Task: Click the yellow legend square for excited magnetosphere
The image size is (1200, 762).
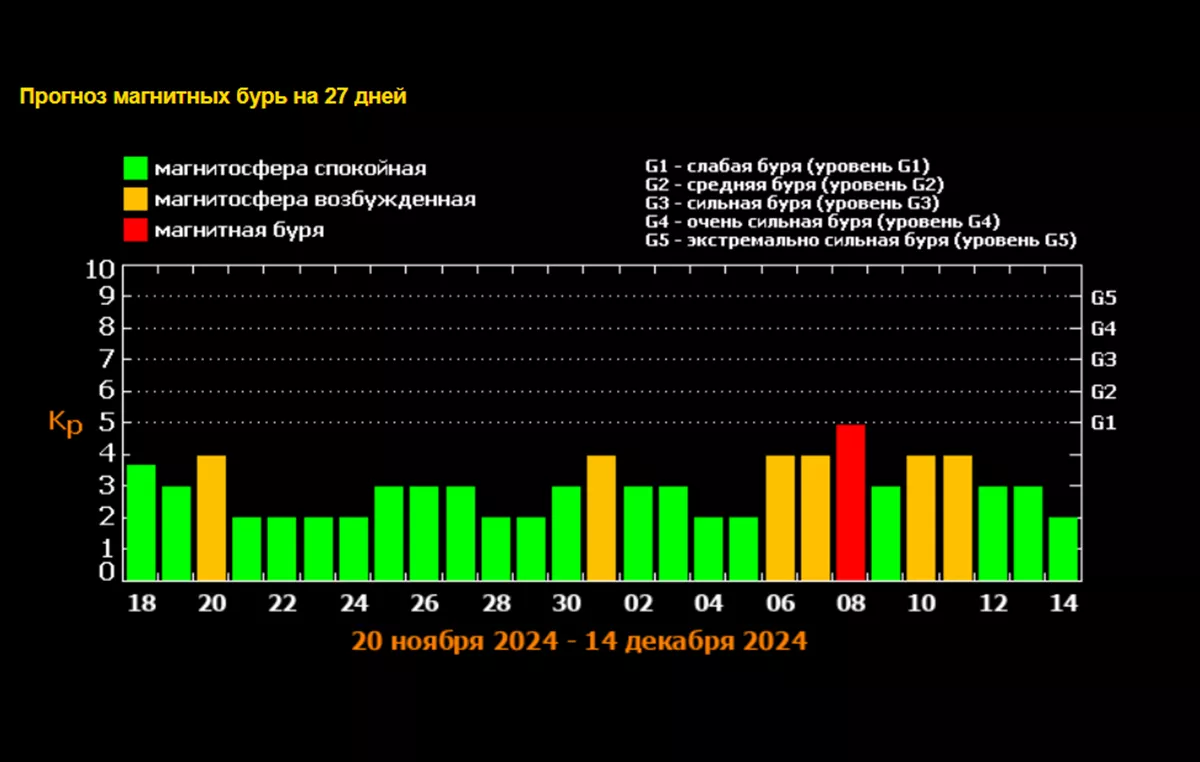Action: pos(135,199)
